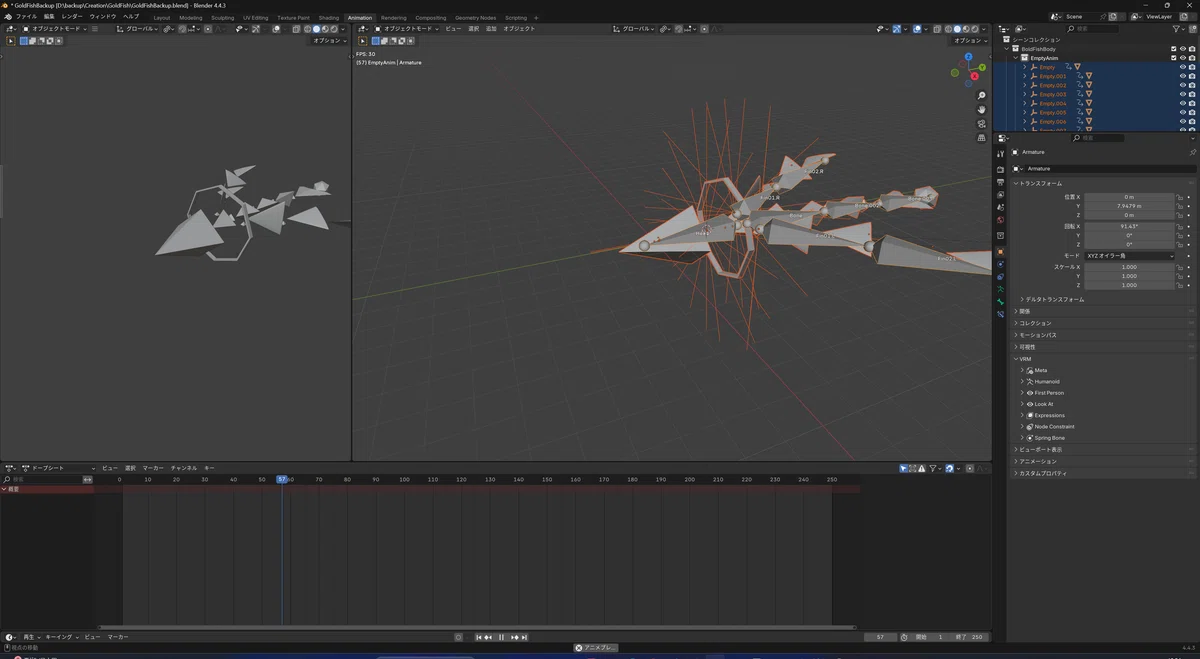The width and height of the screenshot is (1200, 659).
Task: Uncheck the EmptyAnim collection exclude checkbox
Action: tap(1174, 58)
